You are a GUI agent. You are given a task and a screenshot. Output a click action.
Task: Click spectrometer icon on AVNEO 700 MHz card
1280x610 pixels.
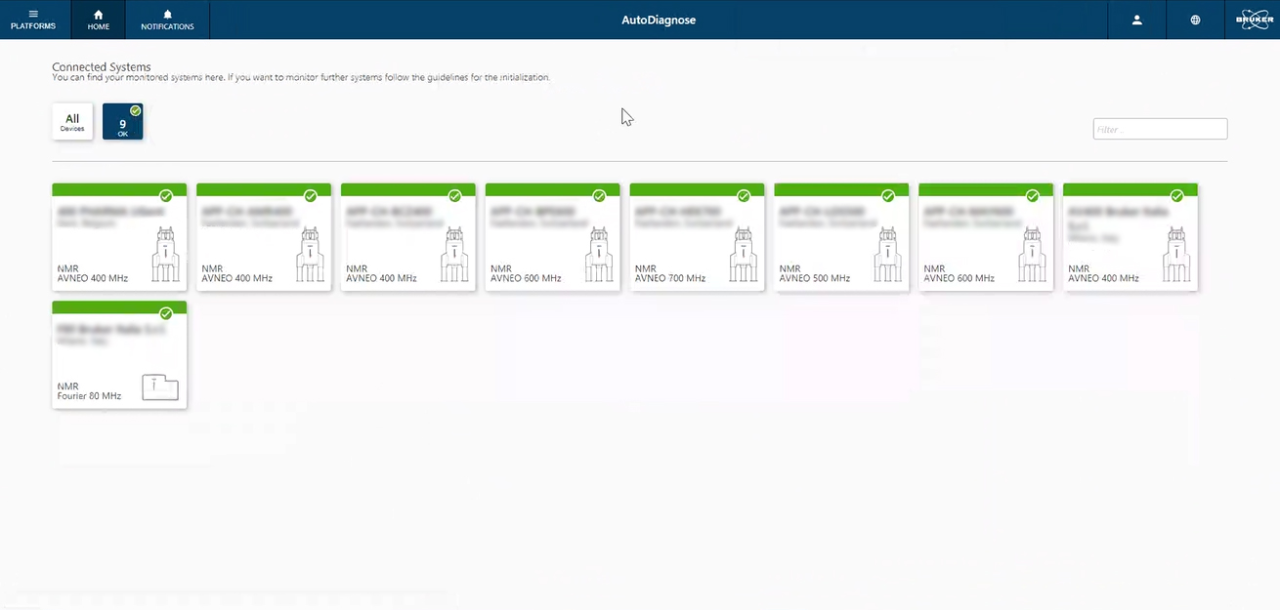click(743, 254)
